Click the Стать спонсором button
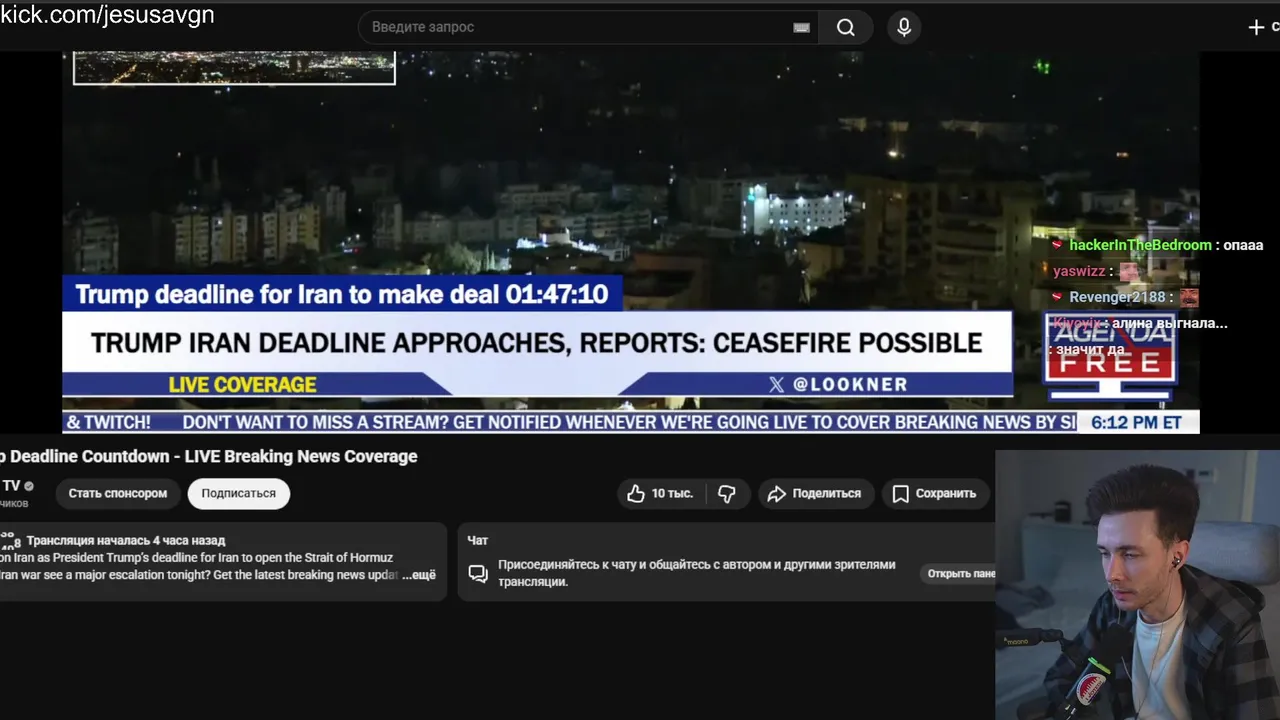The height and width of the screenshot is (720, 1280). point(118,493)
